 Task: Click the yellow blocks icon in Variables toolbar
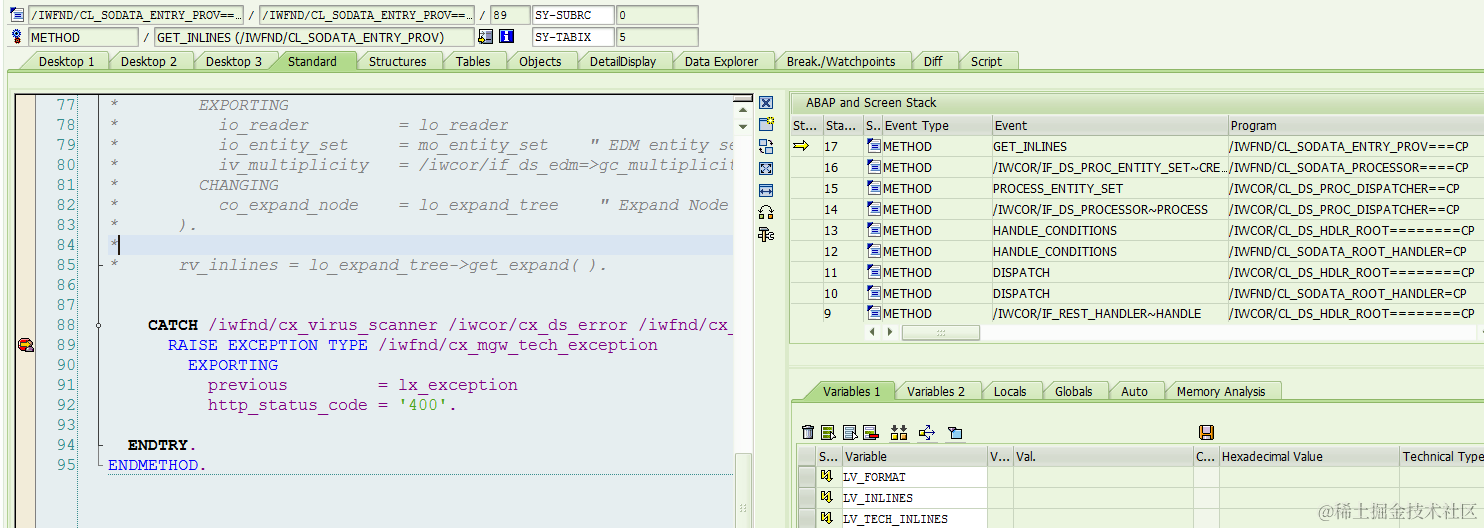898,432
